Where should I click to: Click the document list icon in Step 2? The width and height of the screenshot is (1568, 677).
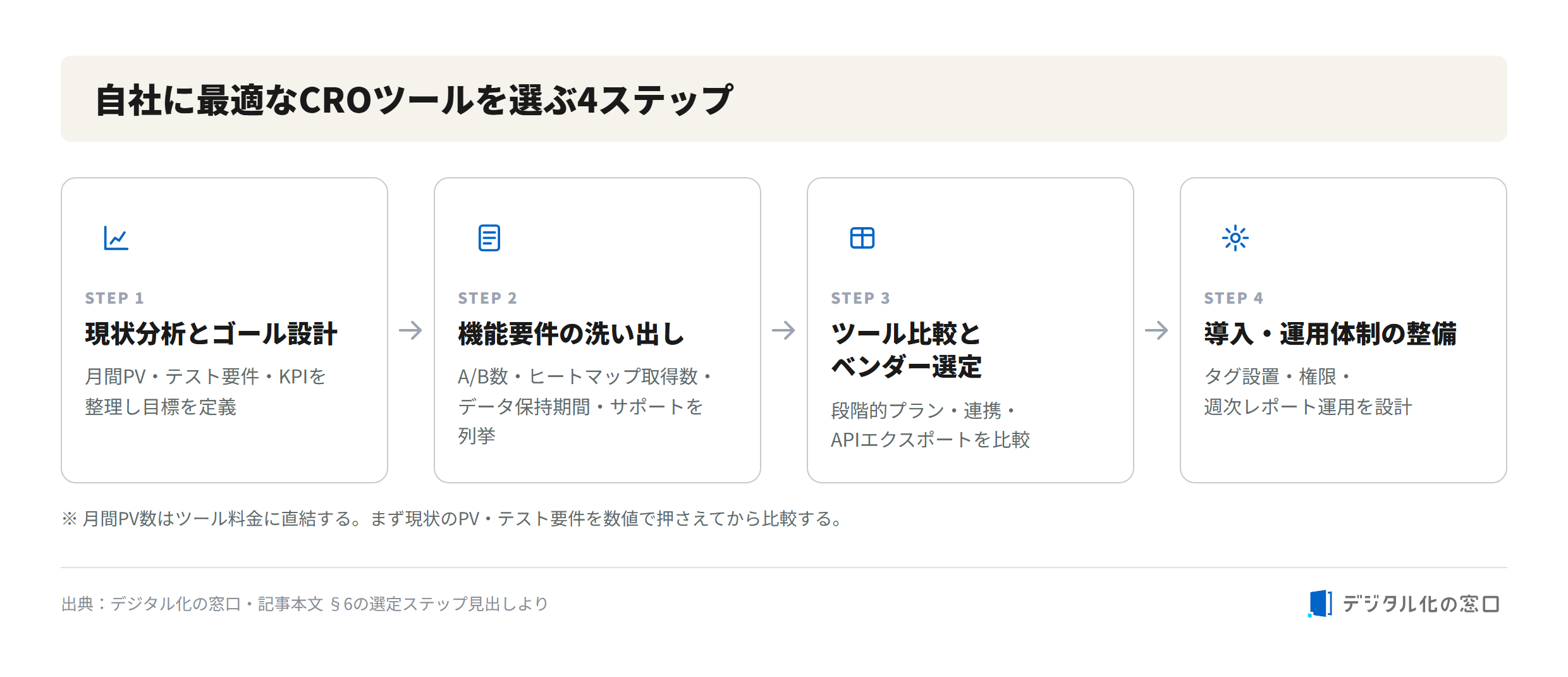pos(489,238)
